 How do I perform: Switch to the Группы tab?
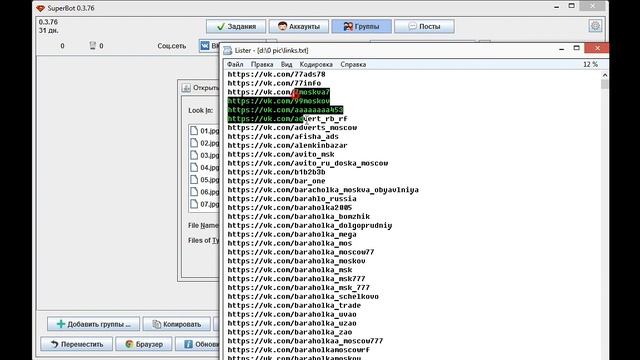click(x=362, y=27)
